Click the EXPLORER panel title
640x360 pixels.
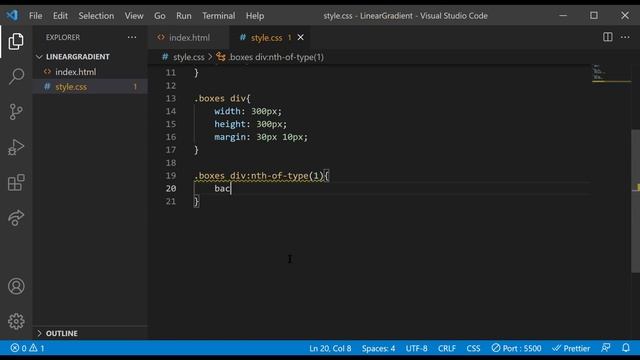[63, 37]
